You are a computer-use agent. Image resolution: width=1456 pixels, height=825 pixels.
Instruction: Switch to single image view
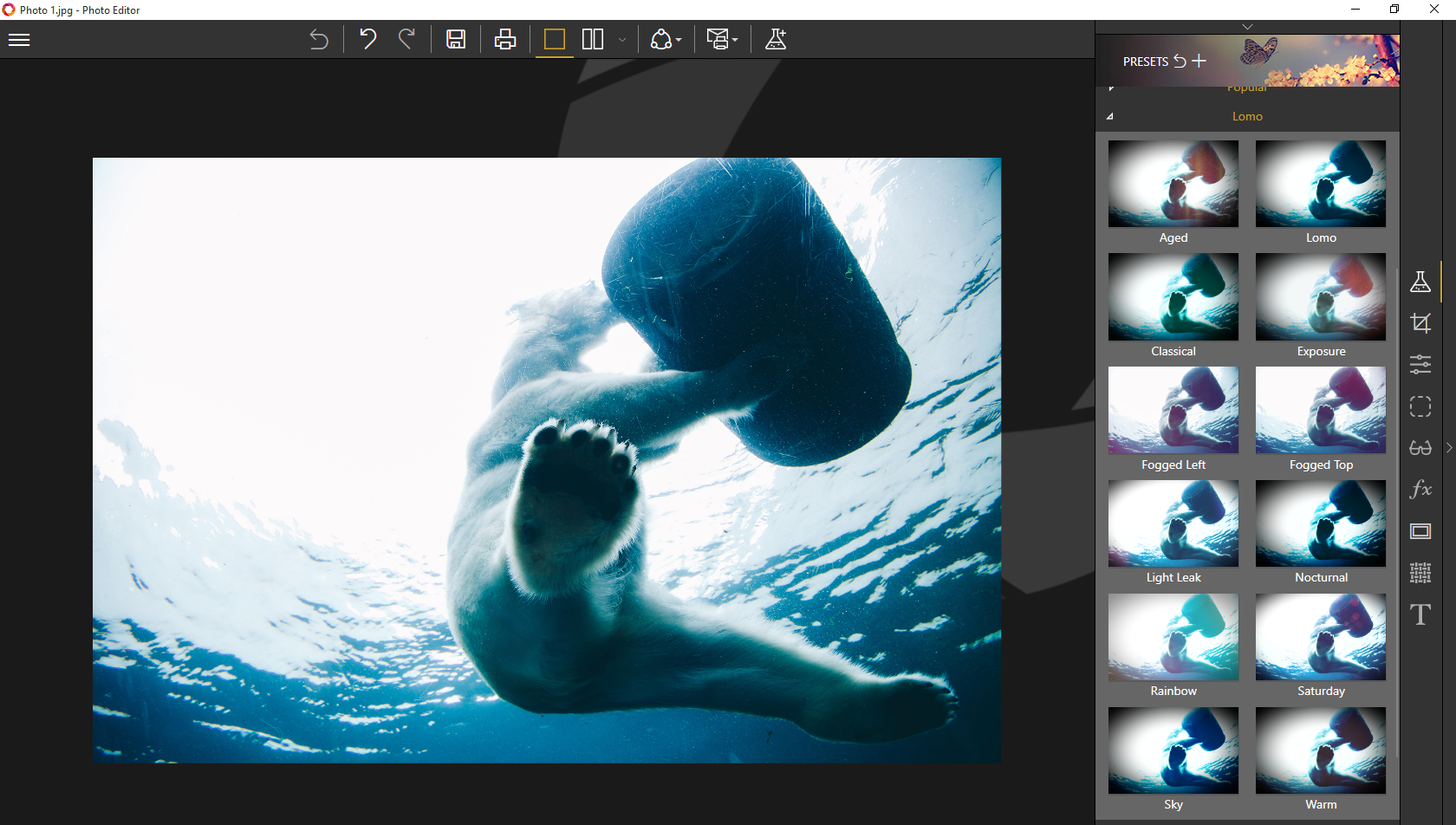[x=555, y=40]
